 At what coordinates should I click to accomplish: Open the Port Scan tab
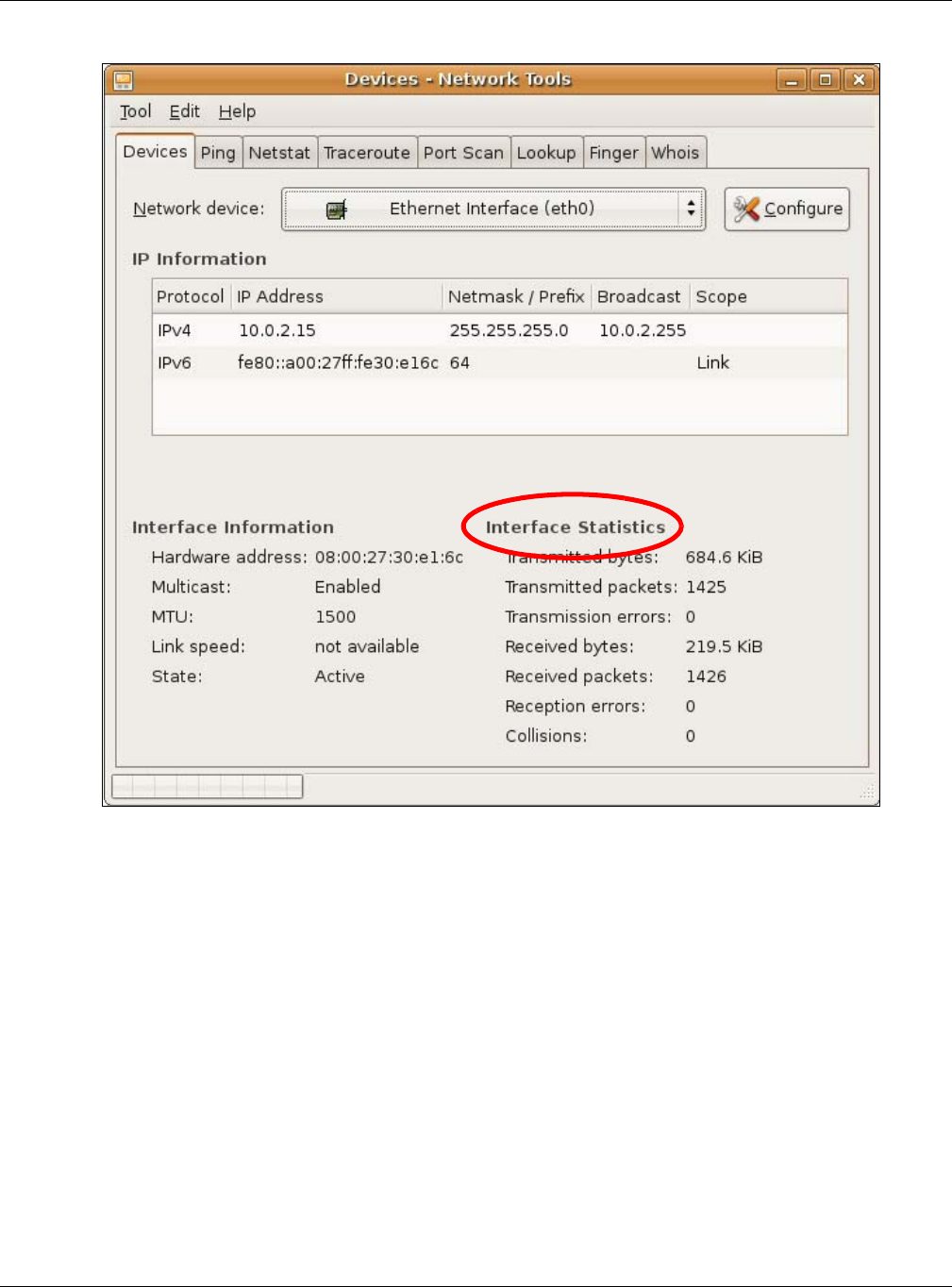point(463,153)
